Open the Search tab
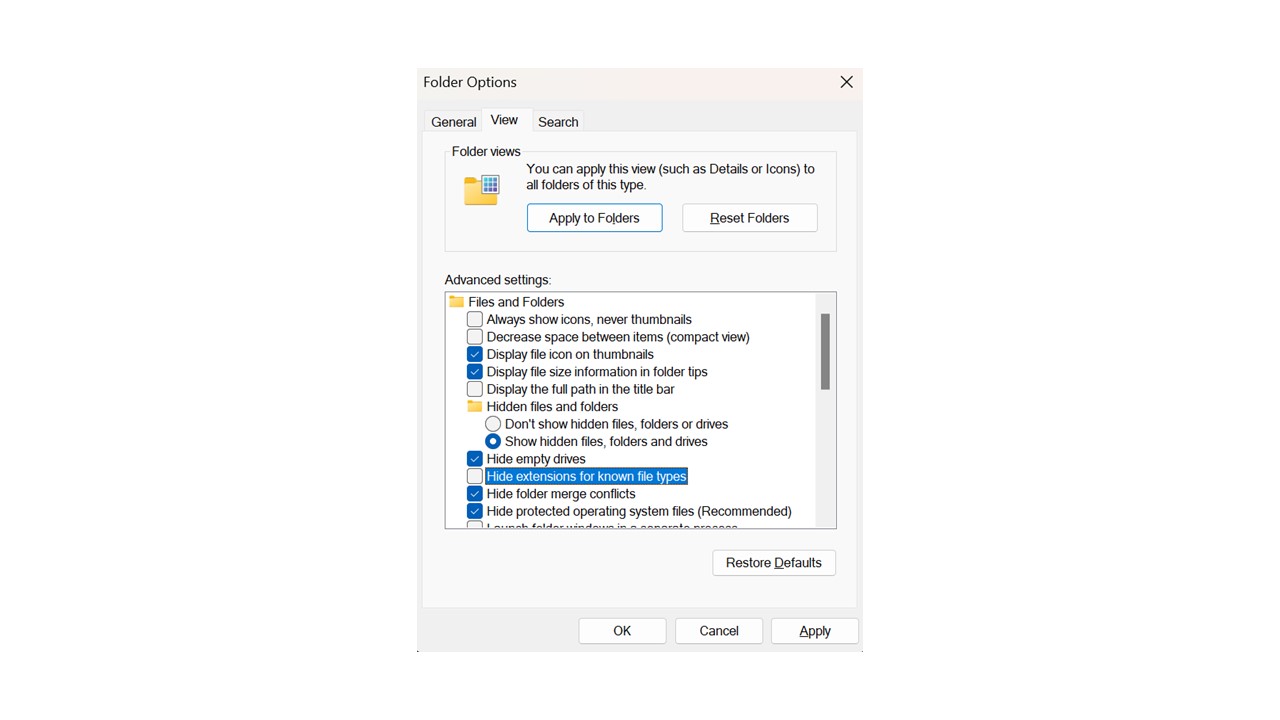Image resolution: width=1280 pixels, height=720 pixels. pyautogui.click(x=558, y=122)
